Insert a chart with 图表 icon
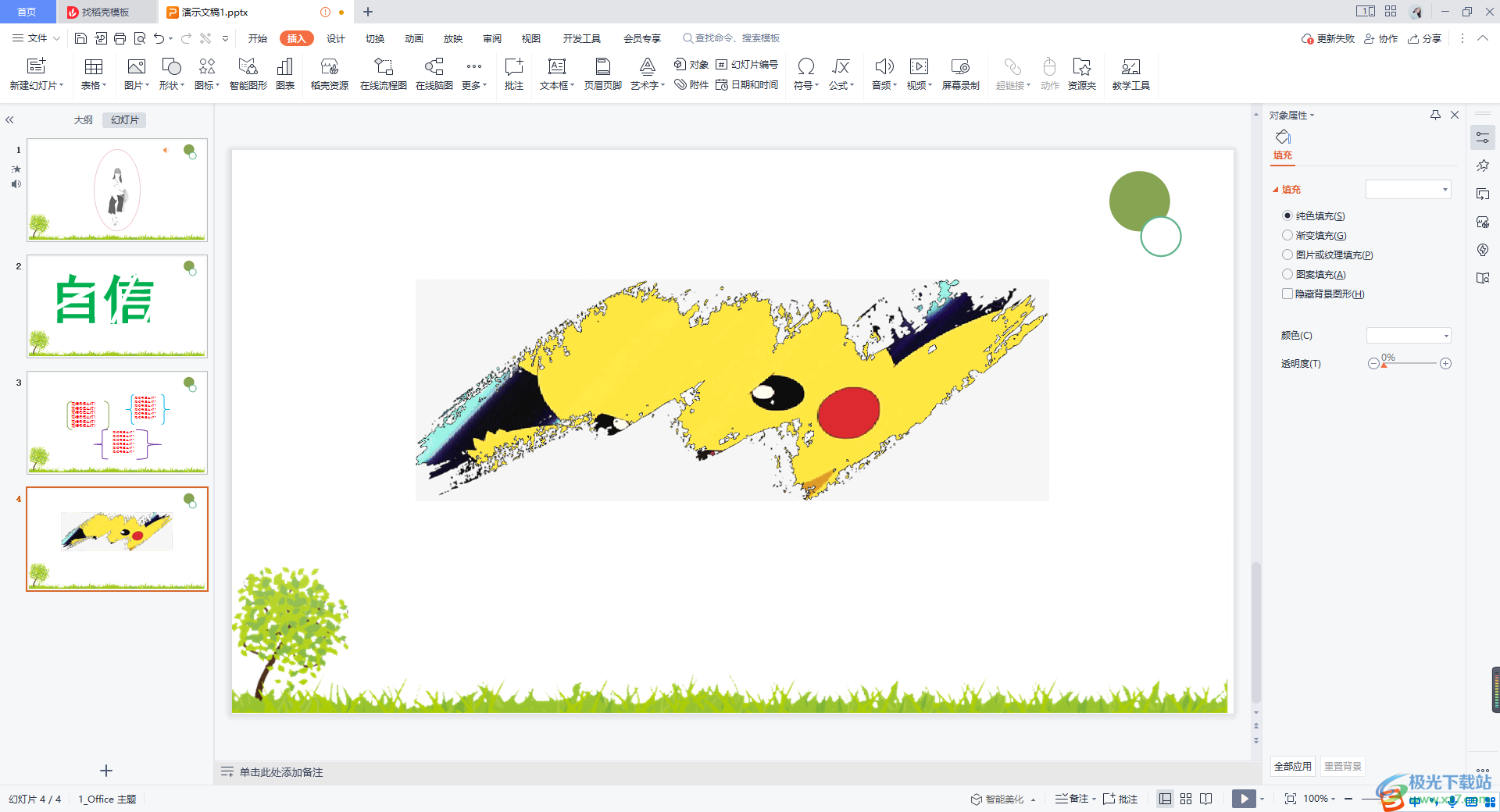1500x812 pixels. (285, 66)
